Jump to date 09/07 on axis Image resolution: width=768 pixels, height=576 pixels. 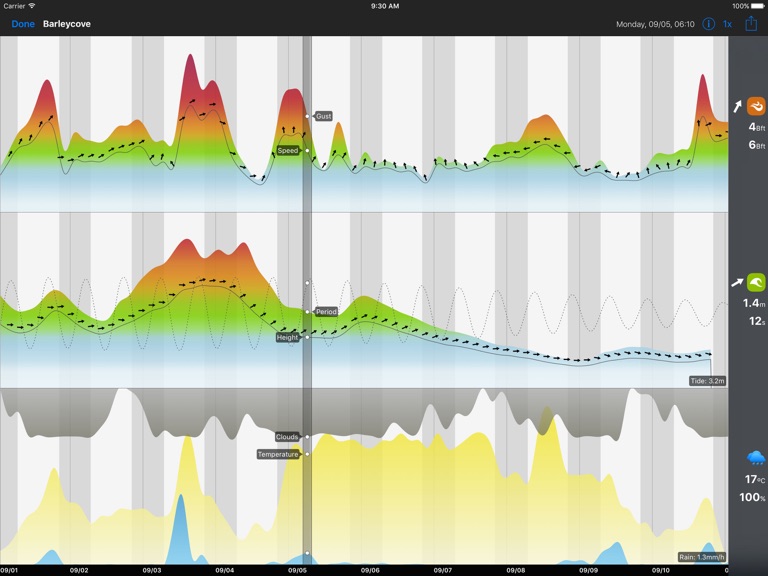[x=443, y=570]
